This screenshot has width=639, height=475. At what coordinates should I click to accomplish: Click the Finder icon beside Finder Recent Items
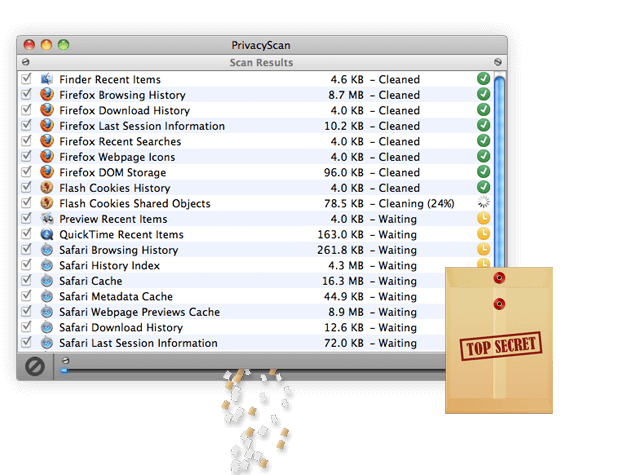(x=47, y=79)
